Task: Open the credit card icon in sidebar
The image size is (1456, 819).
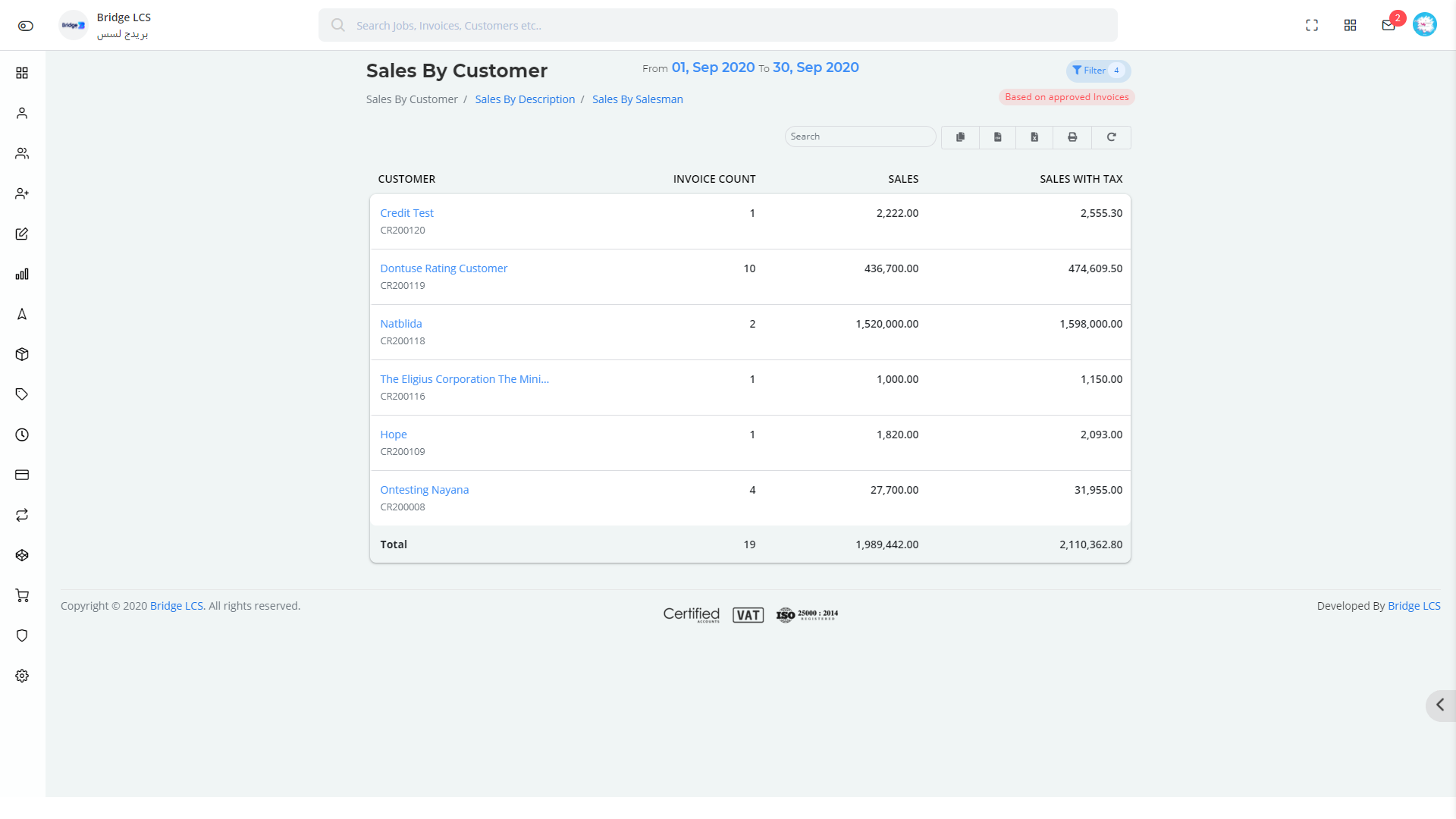Action: [x=22, y=475]
